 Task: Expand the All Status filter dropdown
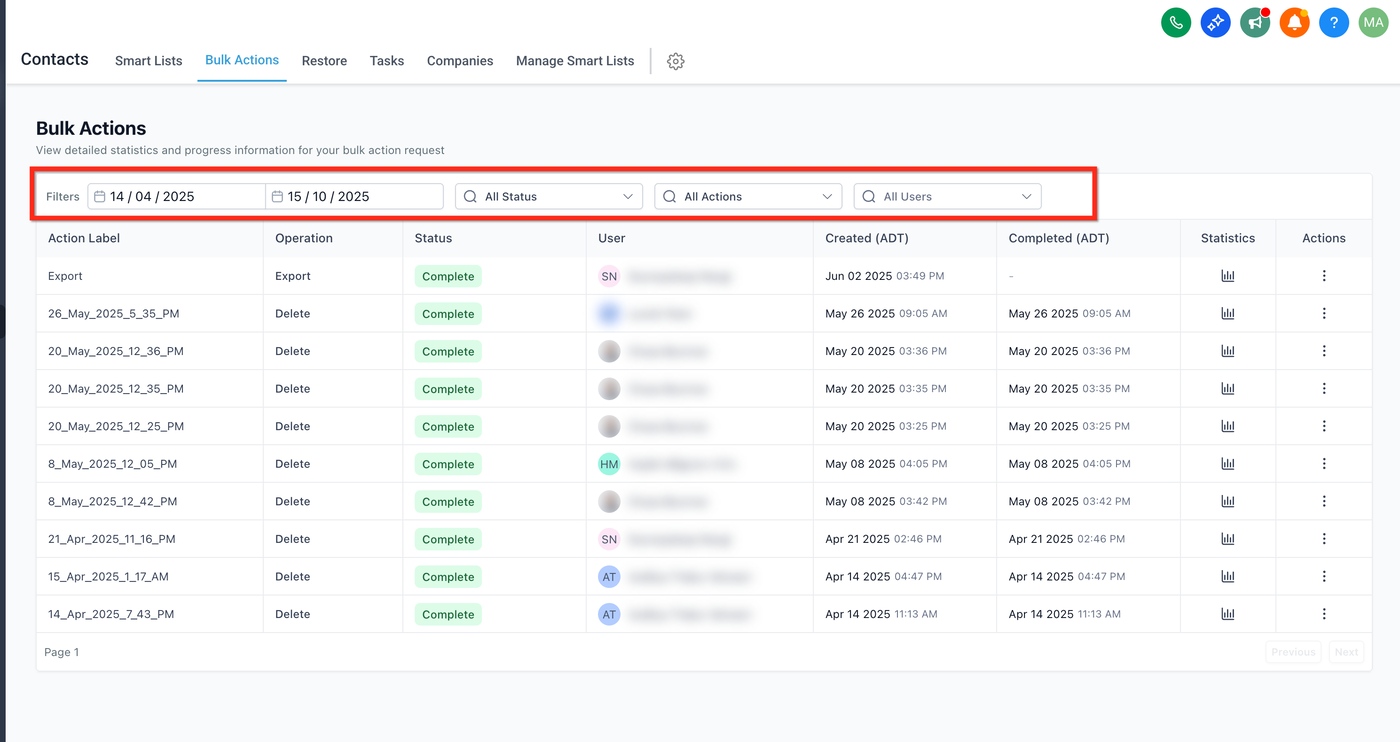(548, 197)
